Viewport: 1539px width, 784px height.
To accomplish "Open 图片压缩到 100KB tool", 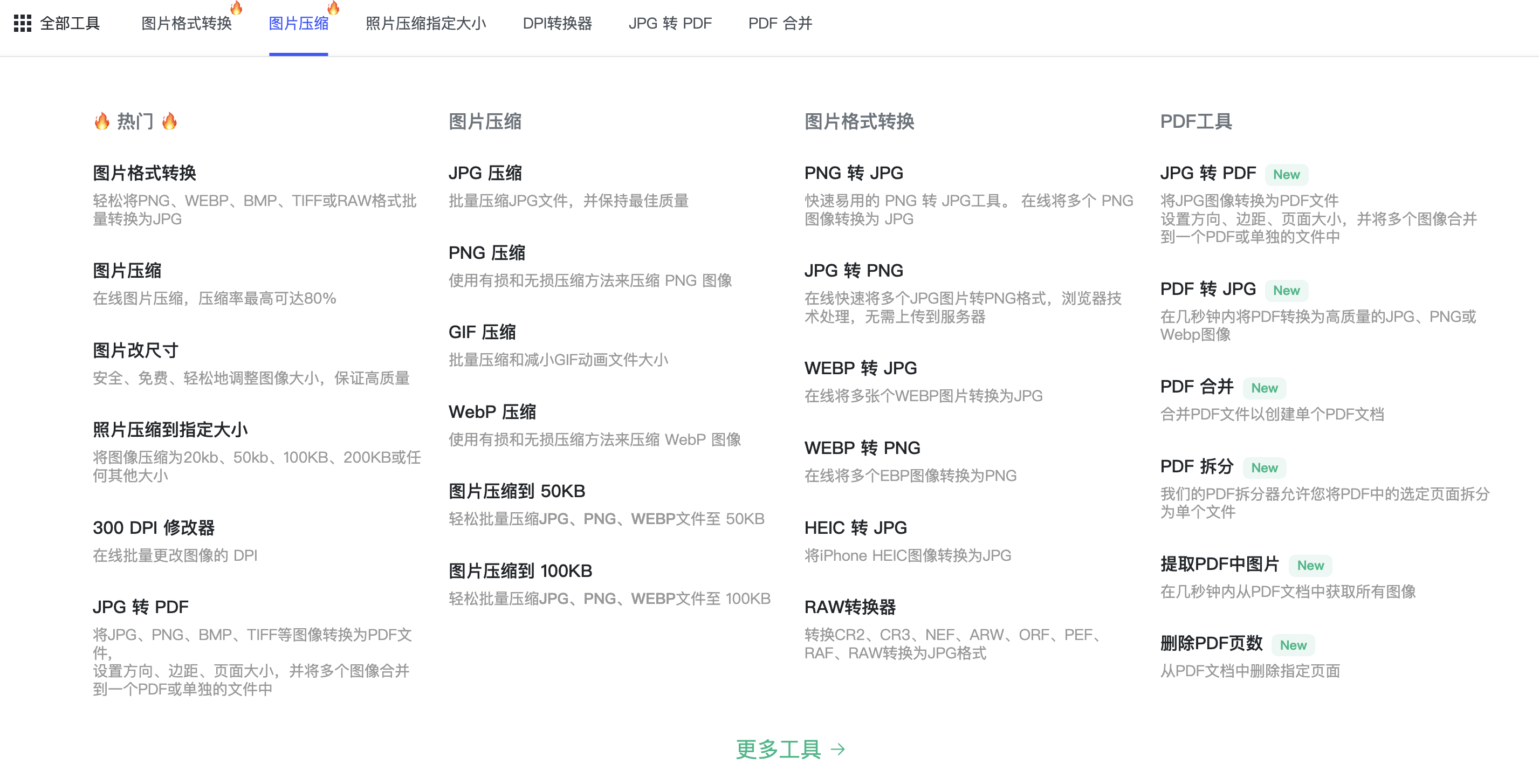I will [520, 571].
